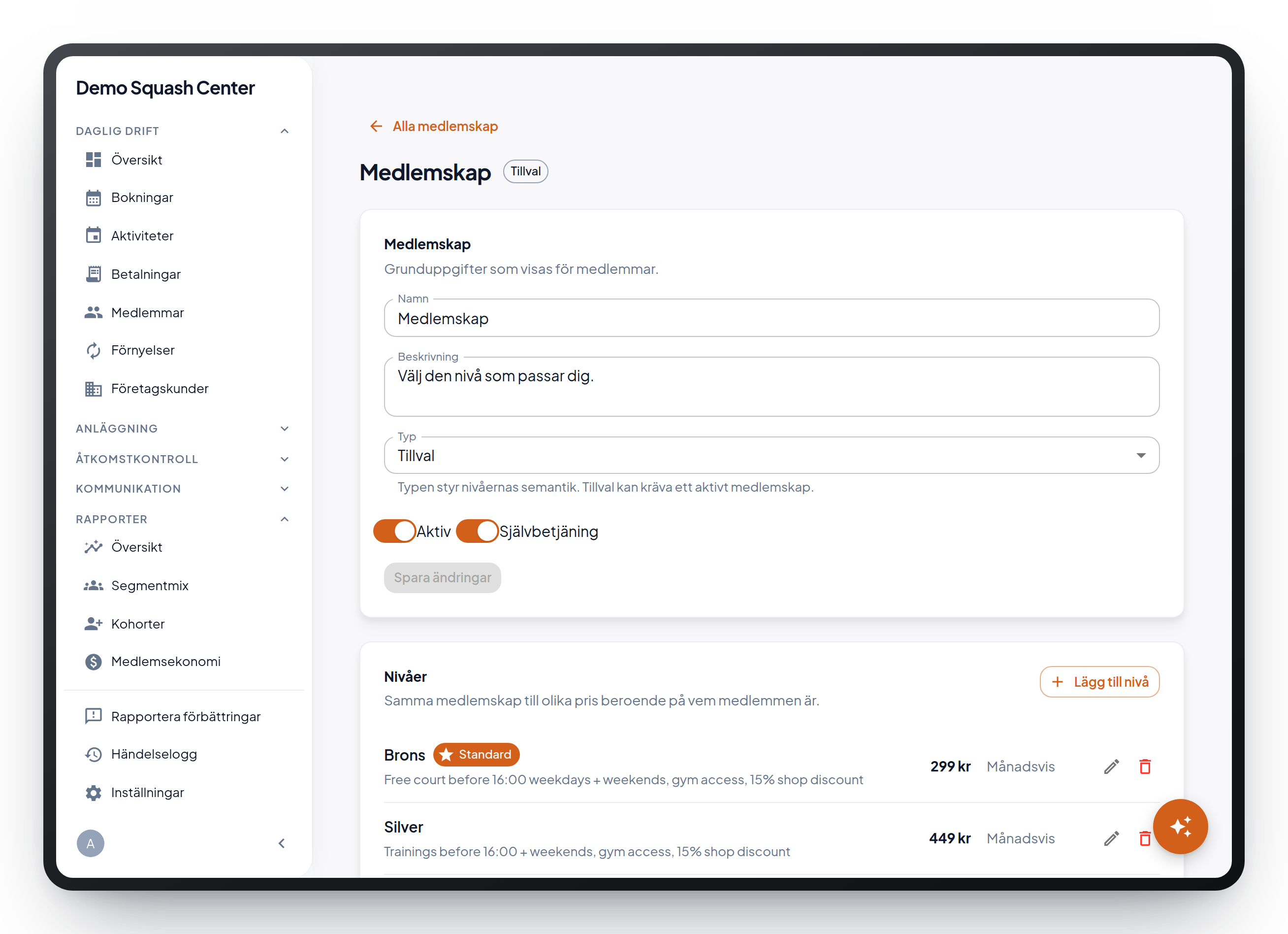Screen dimensions: 1288x934
Task: Open the Typ dropdown showing Tillval
Action: (x=771, y=456)
